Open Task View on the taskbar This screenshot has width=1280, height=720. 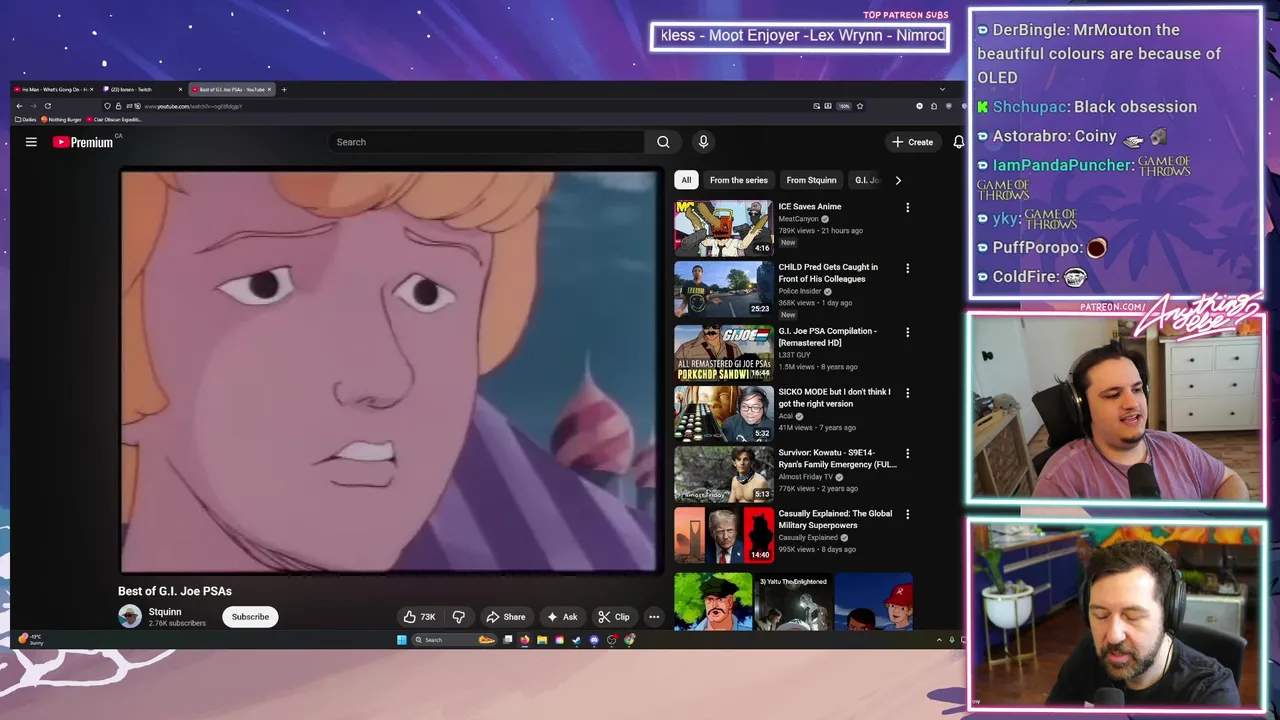[507, 640]
